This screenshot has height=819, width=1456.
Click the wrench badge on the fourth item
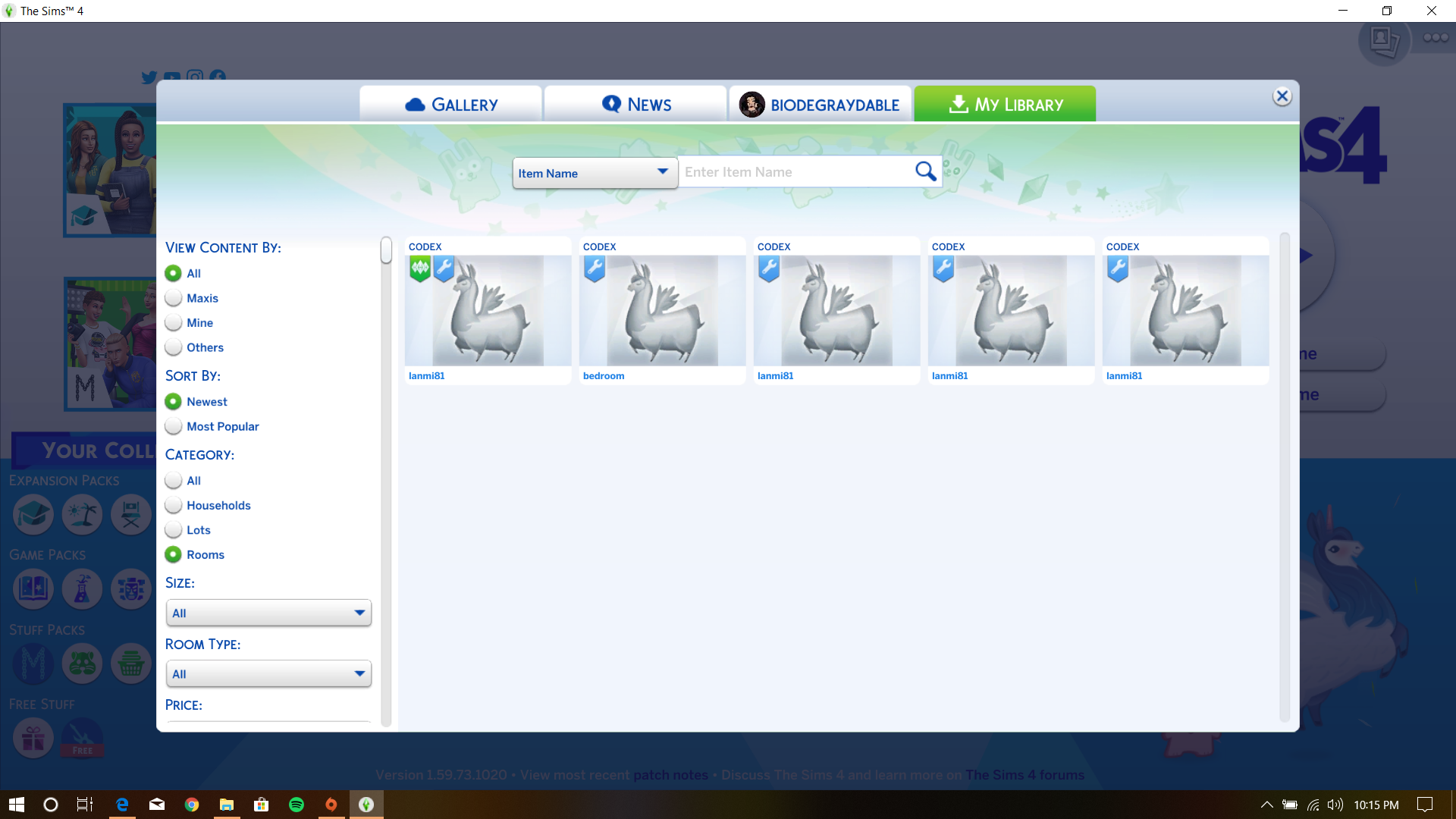943,268
